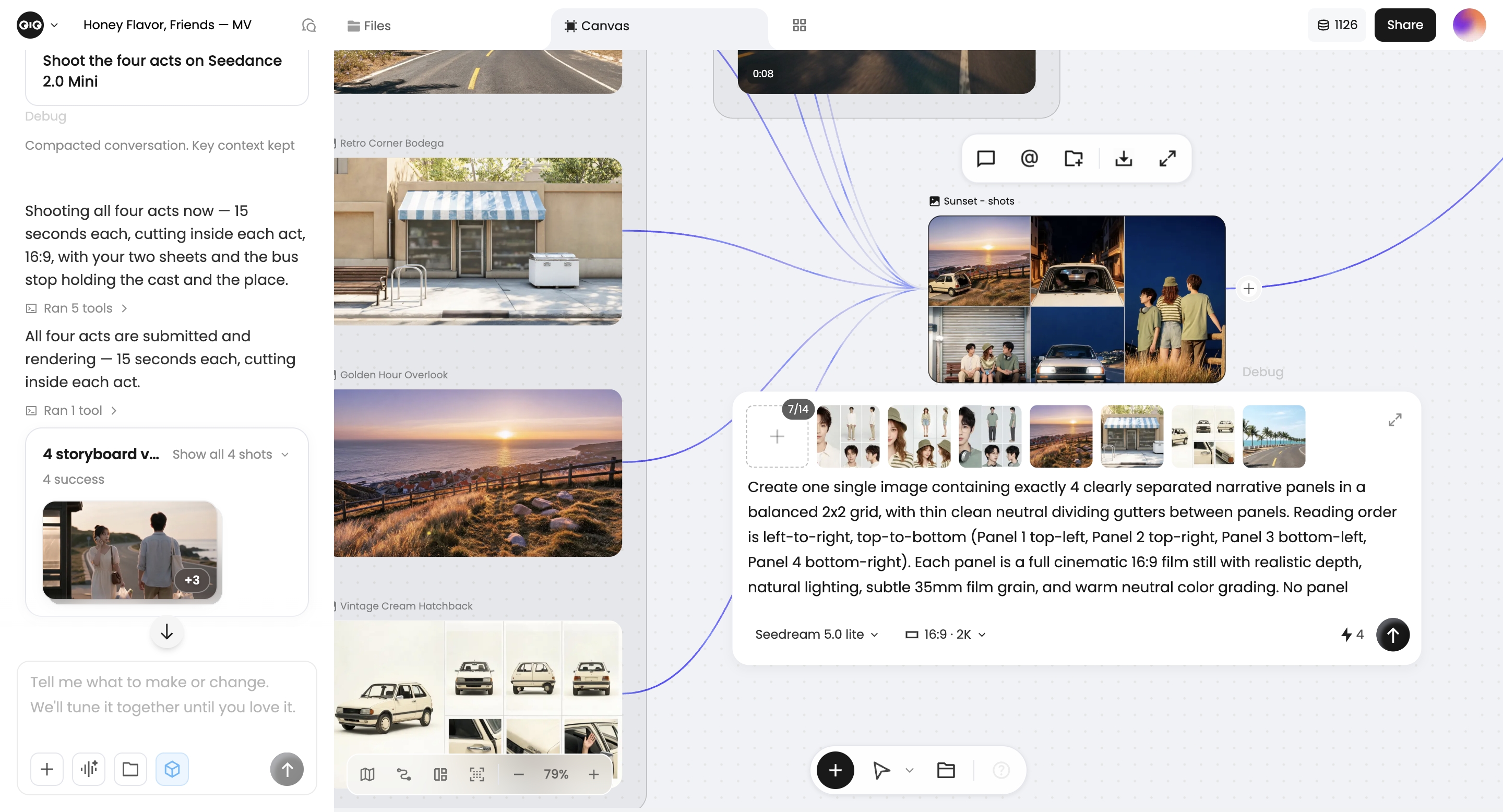1503x812 pixels.
Task: Open the minimap icon in canvas toolbar
Action: point(367,774)
